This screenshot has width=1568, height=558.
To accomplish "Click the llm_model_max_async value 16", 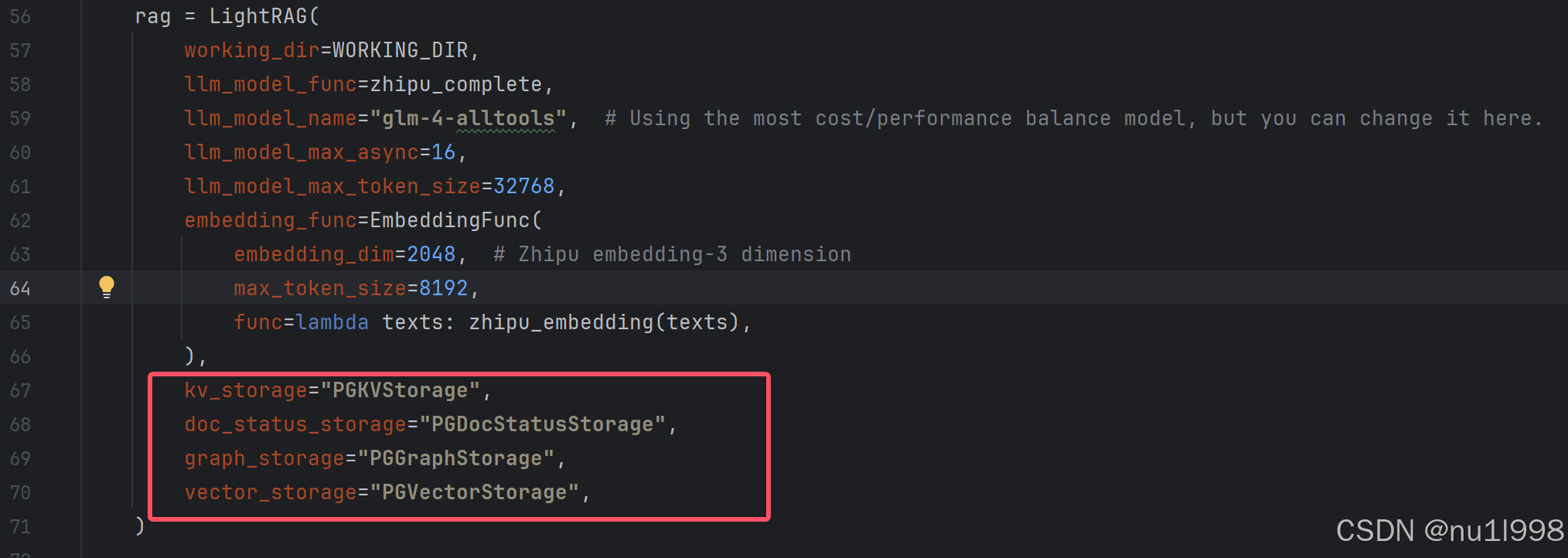I will [444, 152].
